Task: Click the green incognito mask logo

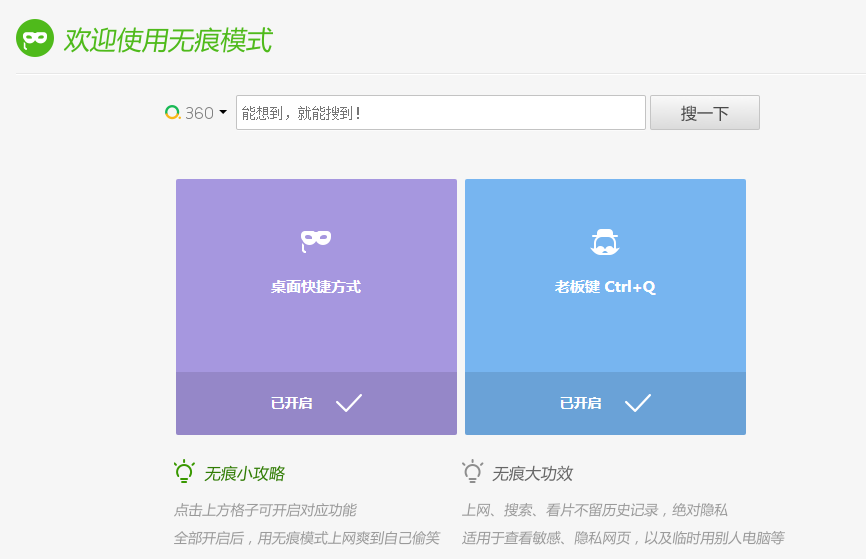Action: click(x=35, y=38)
